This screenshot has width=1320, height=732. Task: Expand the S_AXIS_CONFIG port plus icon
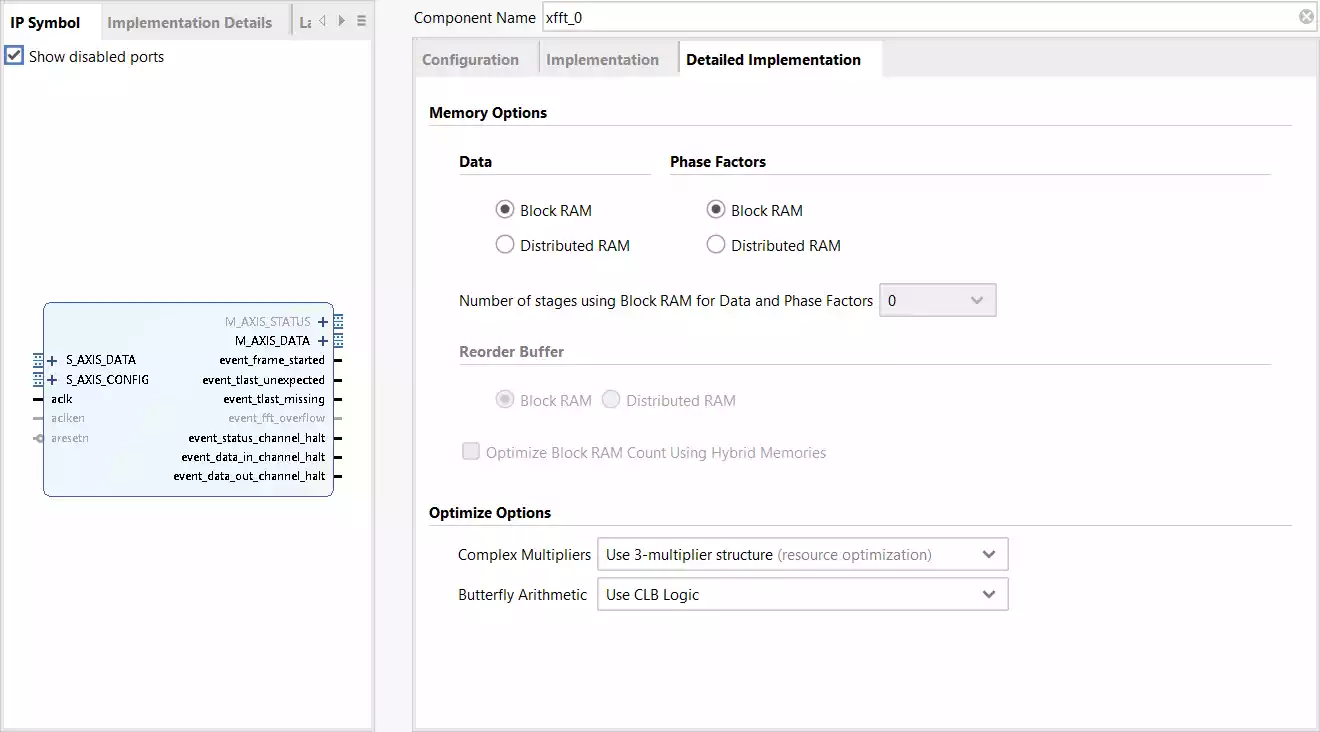coord(52,380)
